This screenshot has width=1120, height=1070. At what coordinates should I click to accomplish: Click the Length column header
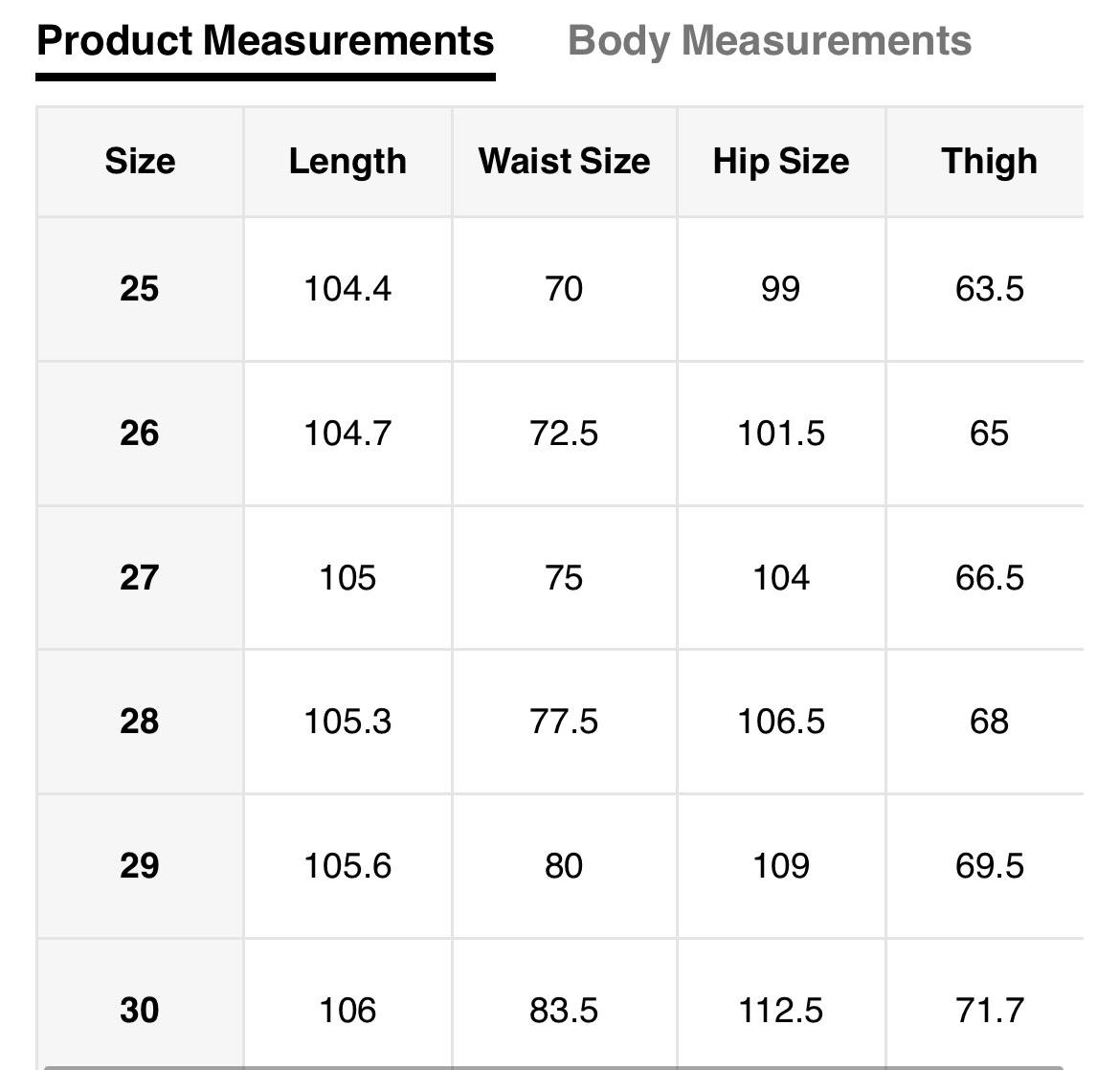(347, 161)
